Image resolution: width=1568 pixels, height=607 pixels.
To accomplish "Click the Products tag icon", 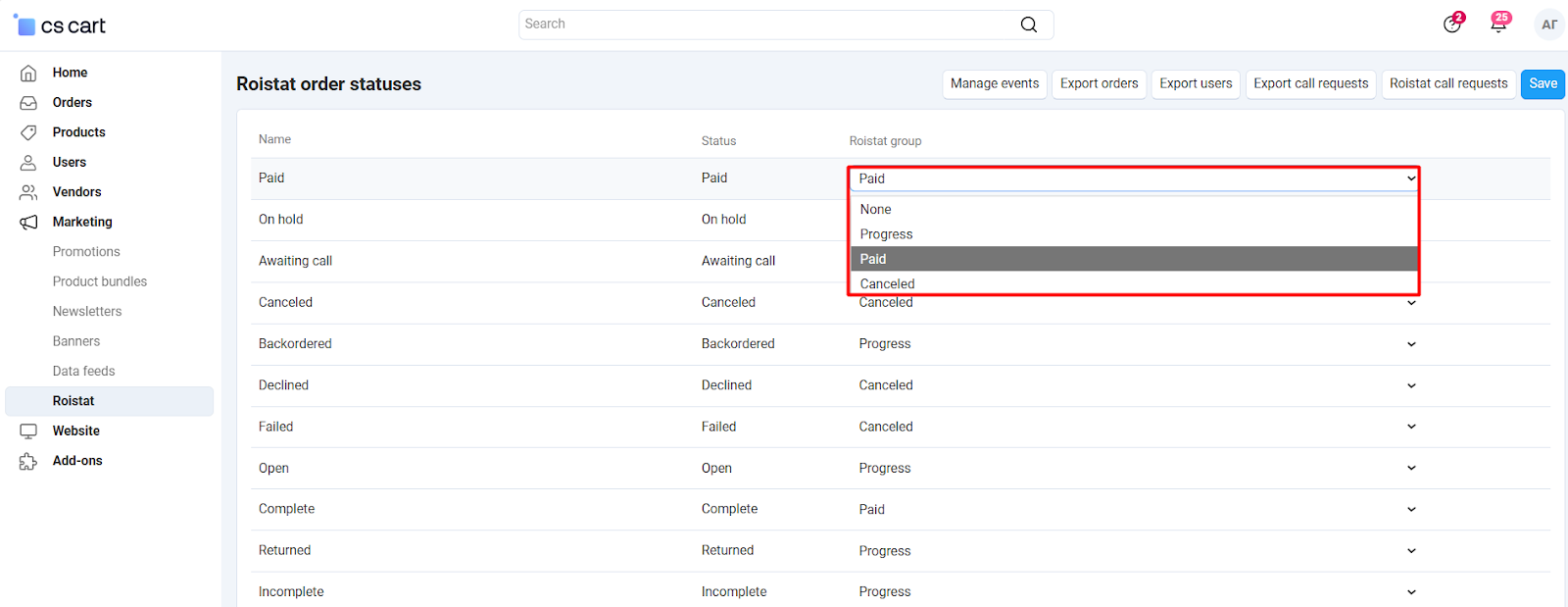I will click(x=28, y=132).
